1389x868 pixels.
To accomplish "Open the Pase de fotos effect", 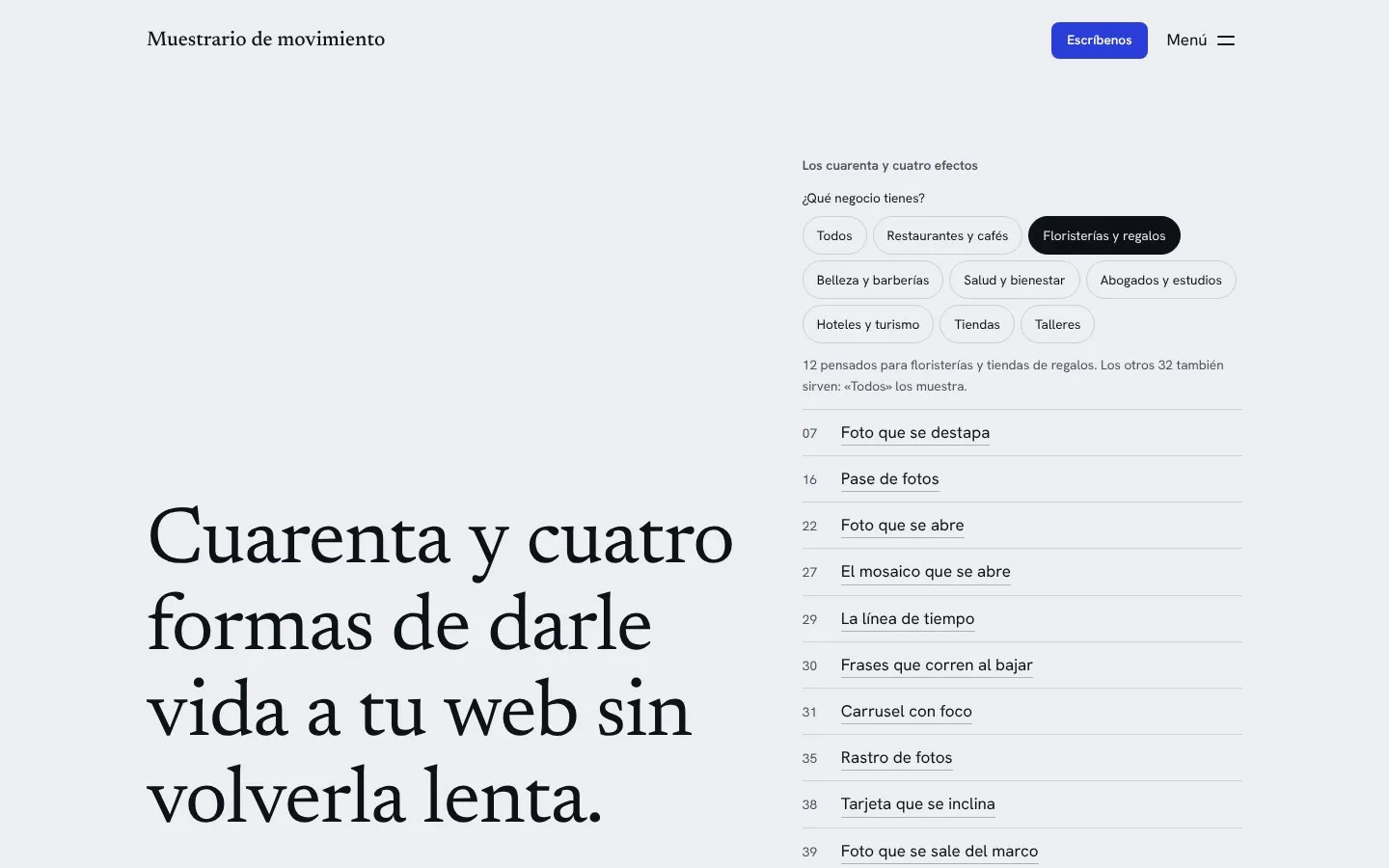I will 889,479.
